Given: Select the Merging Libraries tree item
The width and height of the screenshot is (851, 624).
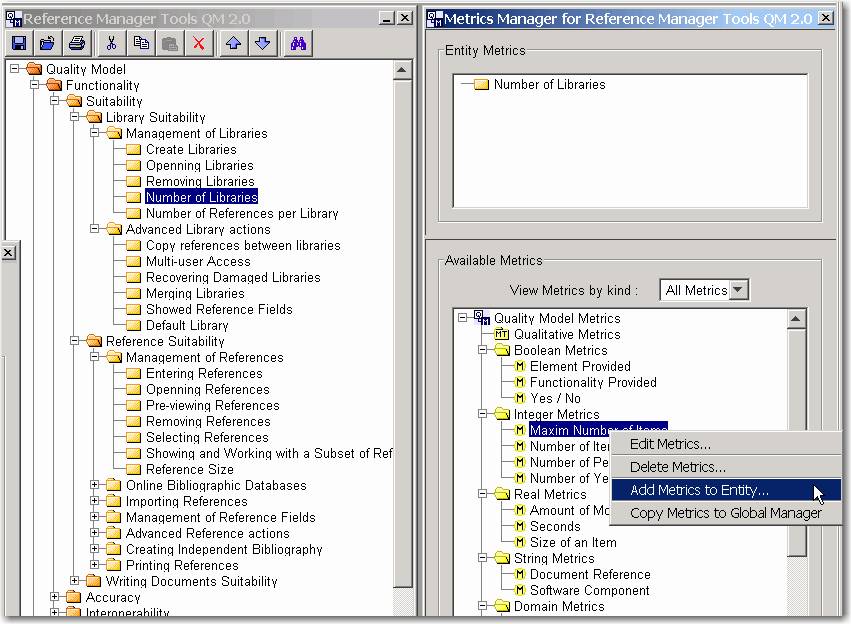Looking at the screenshot, I should click(x=195, y=294).
